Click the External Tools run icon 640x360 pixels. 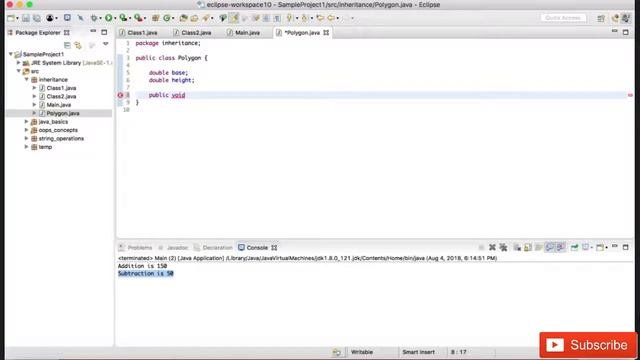point(138,18)
